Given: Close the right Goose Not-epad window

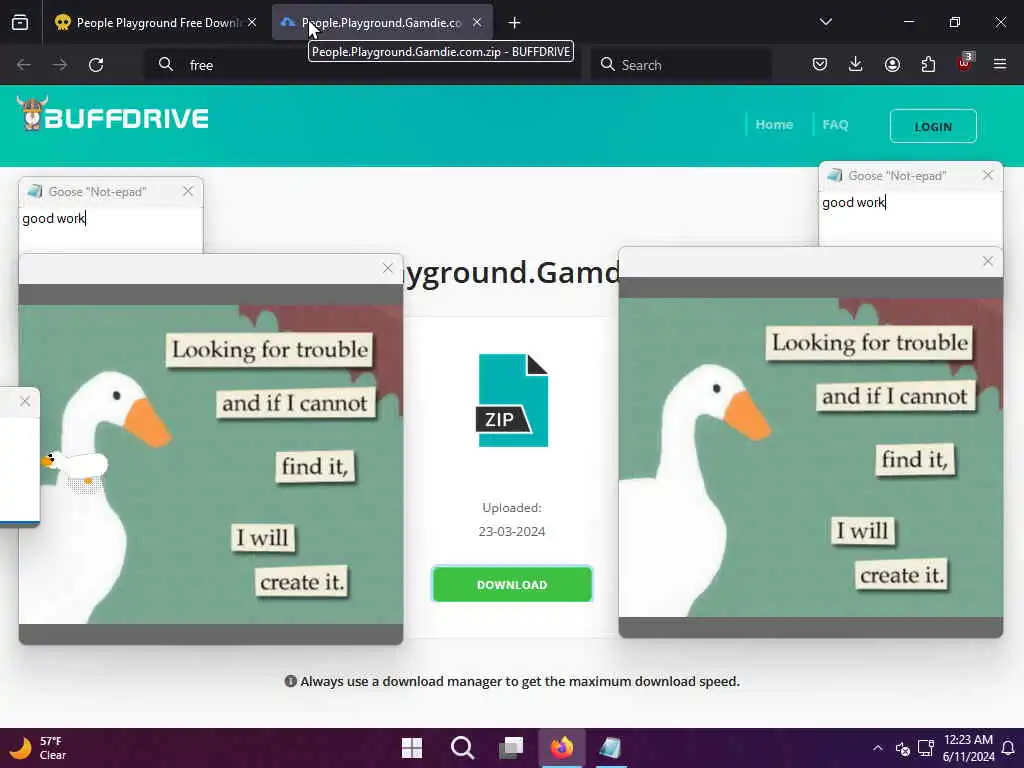Looking at the screenshot, I should pos(987,175).
